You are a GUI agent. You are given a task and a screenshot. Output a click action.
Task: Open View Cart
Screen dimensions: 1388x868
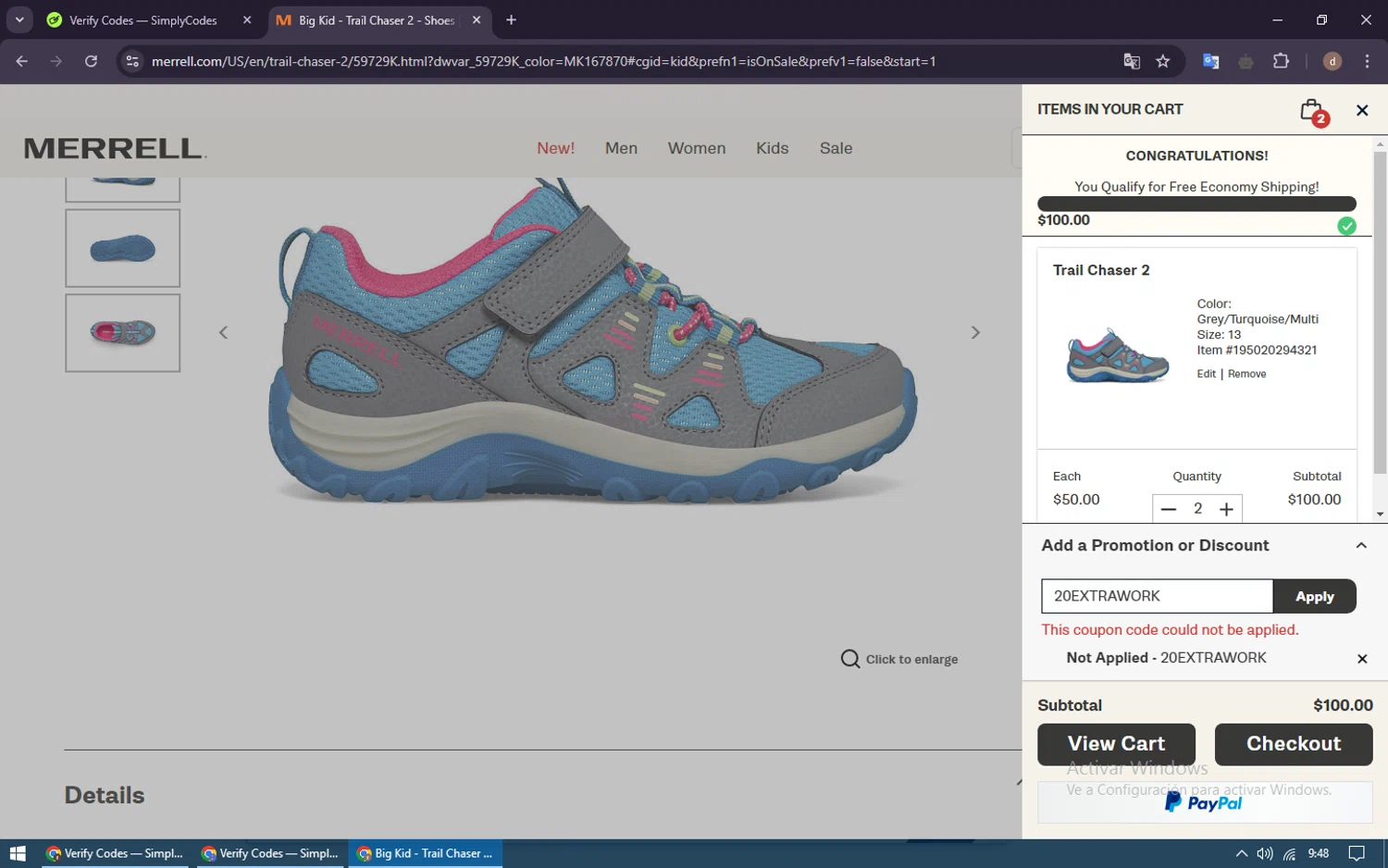[1116, 744]
